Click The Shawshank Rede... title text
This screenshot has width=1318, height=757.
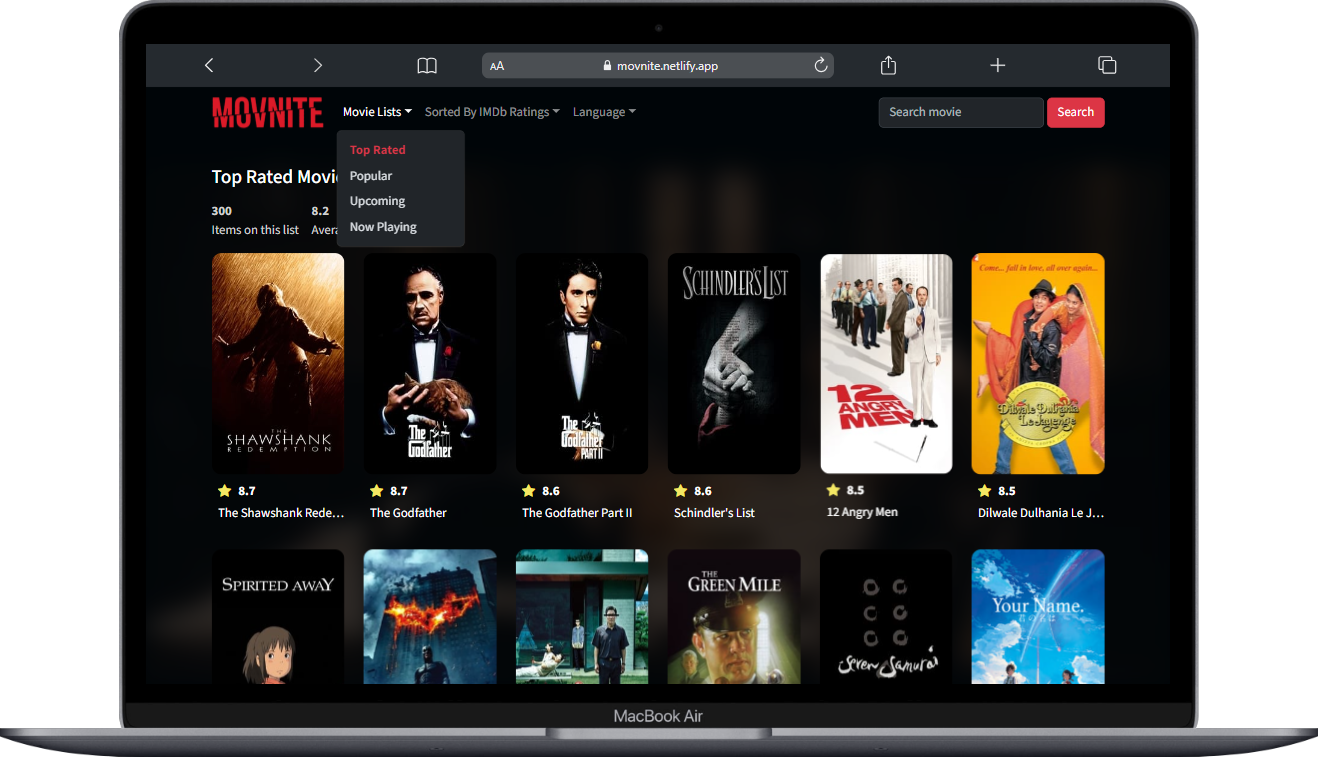(x=281, y=513)
